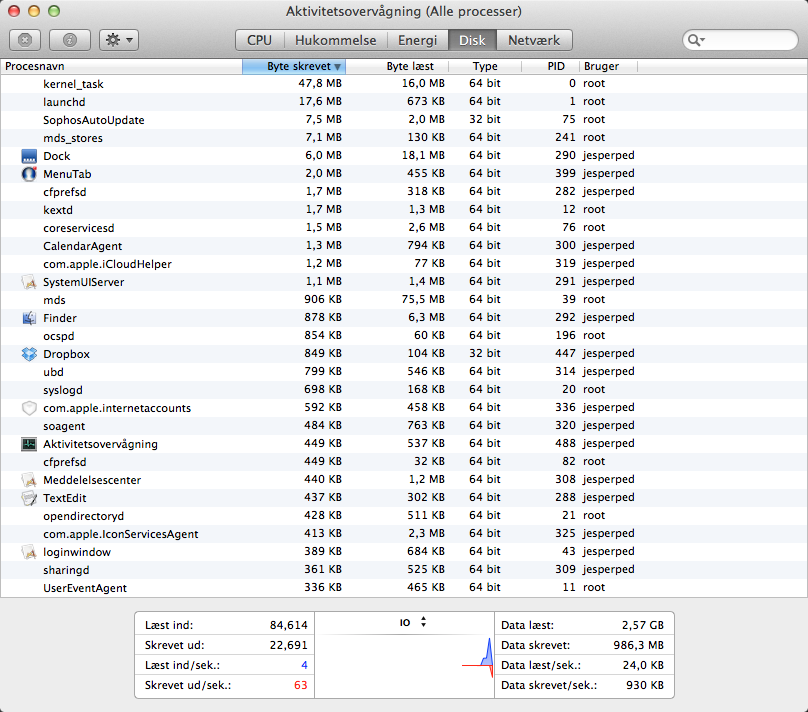Toggle Byte skrevet sort order
808x712 pixels.
tap(294, 66)
